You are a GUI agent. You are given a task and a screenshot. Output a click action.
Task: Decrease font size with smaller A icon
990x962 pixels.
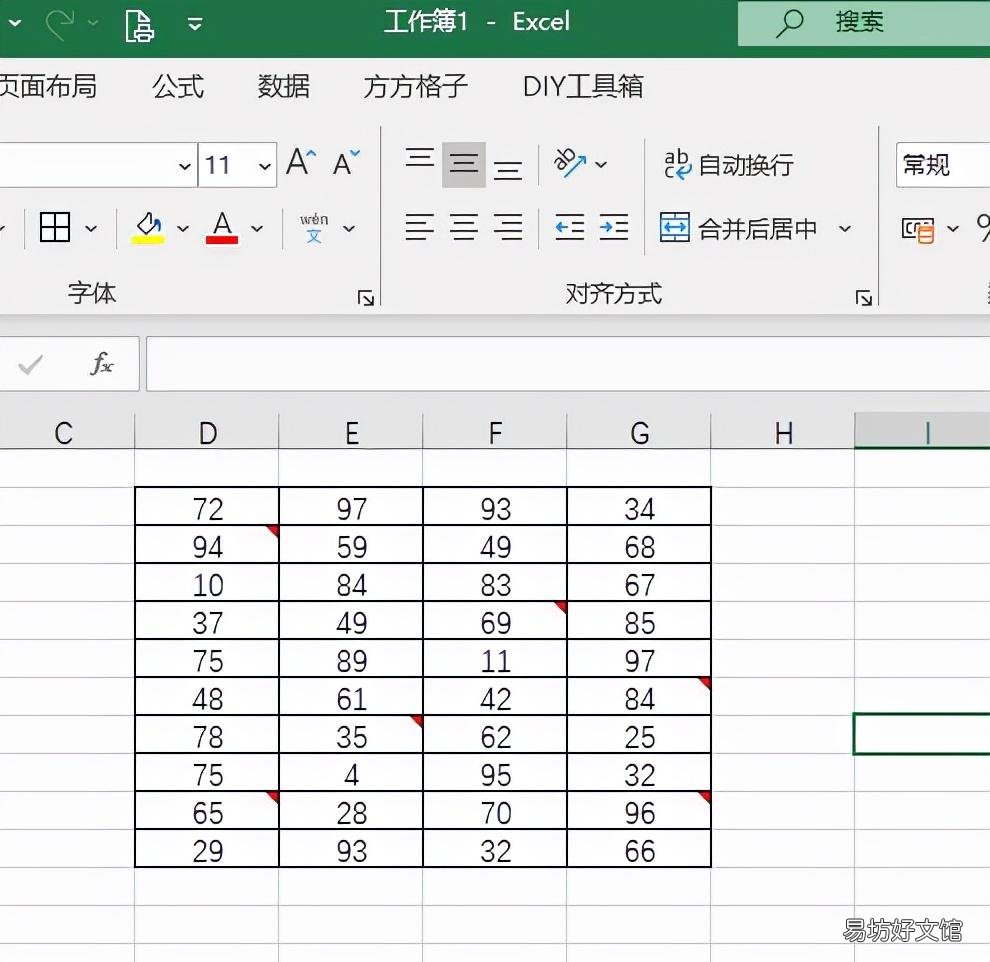coord(347,163)
